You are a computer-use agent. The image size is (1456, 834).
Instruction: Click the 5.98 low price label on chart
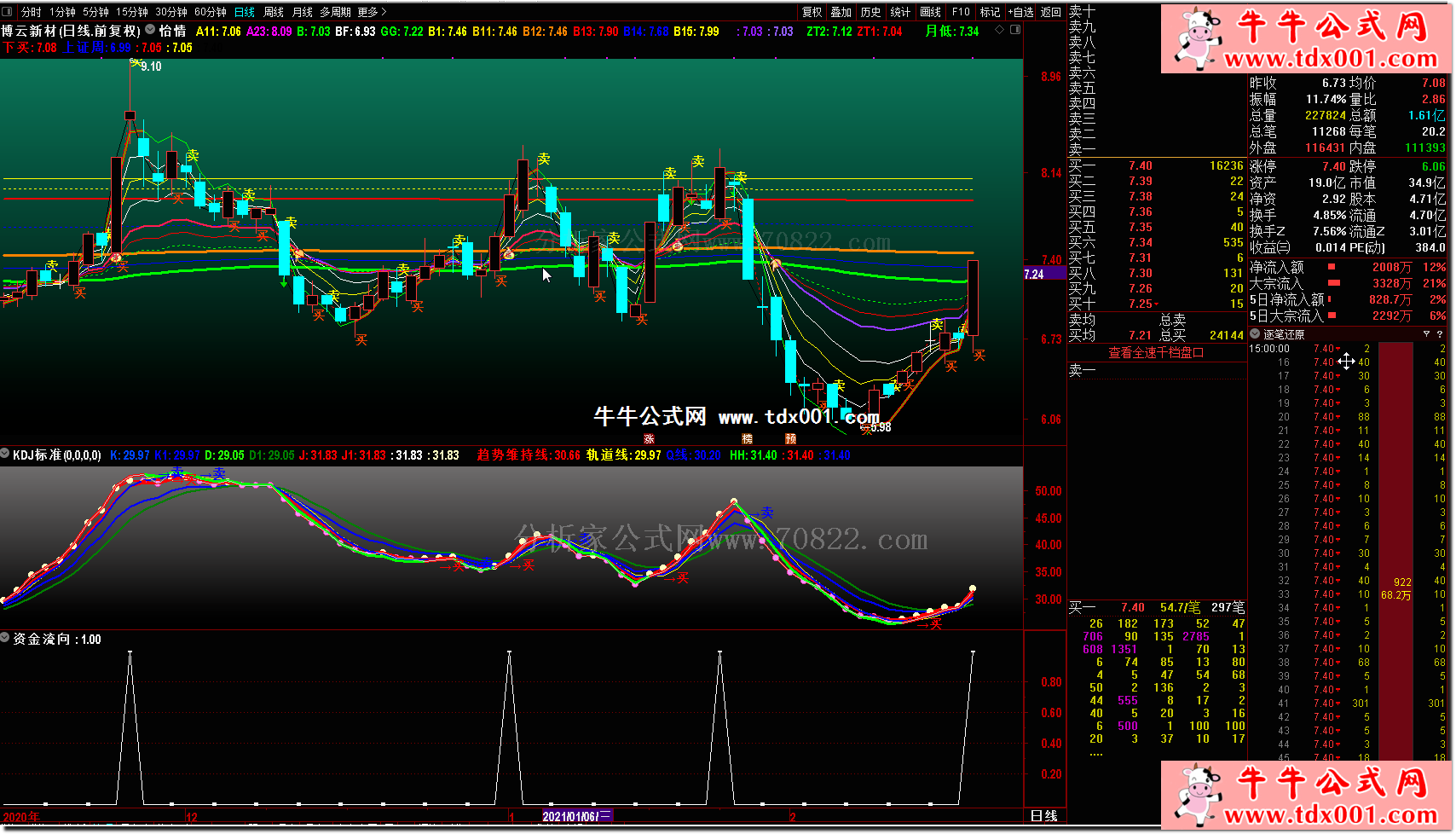(x=881, y=427)
